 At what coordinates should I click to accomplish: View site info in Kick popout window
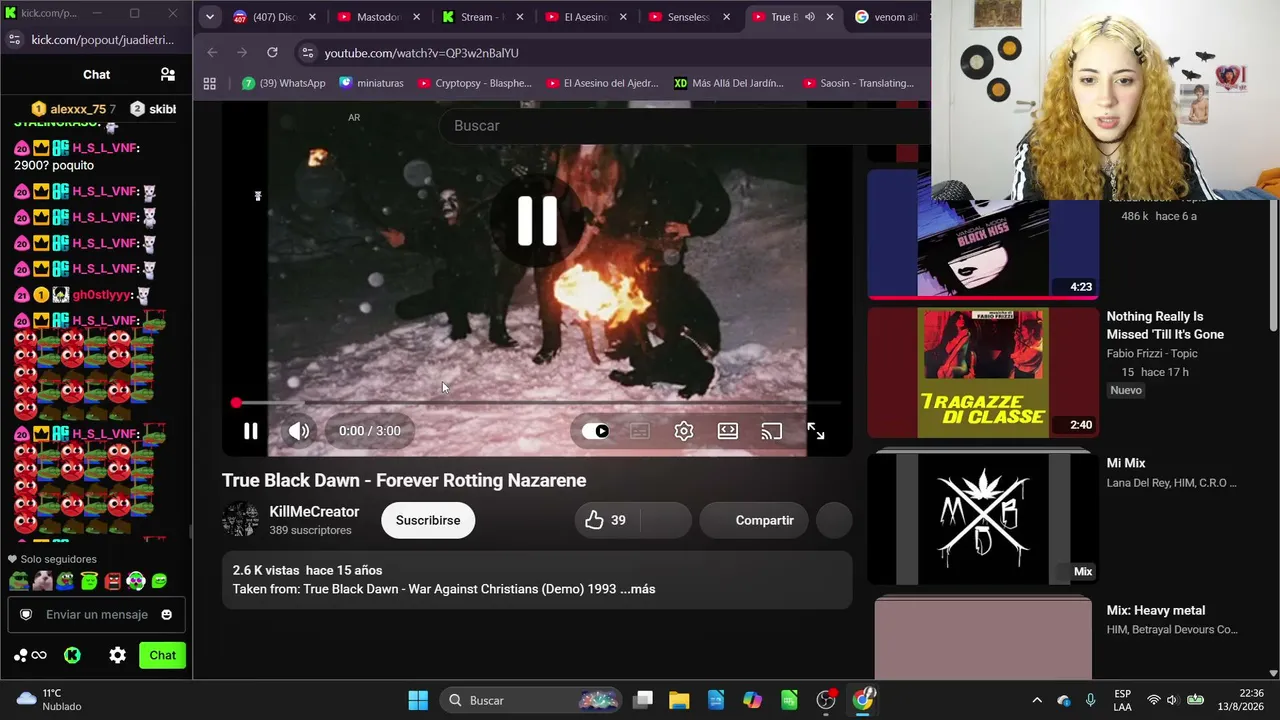pos(14,40)
